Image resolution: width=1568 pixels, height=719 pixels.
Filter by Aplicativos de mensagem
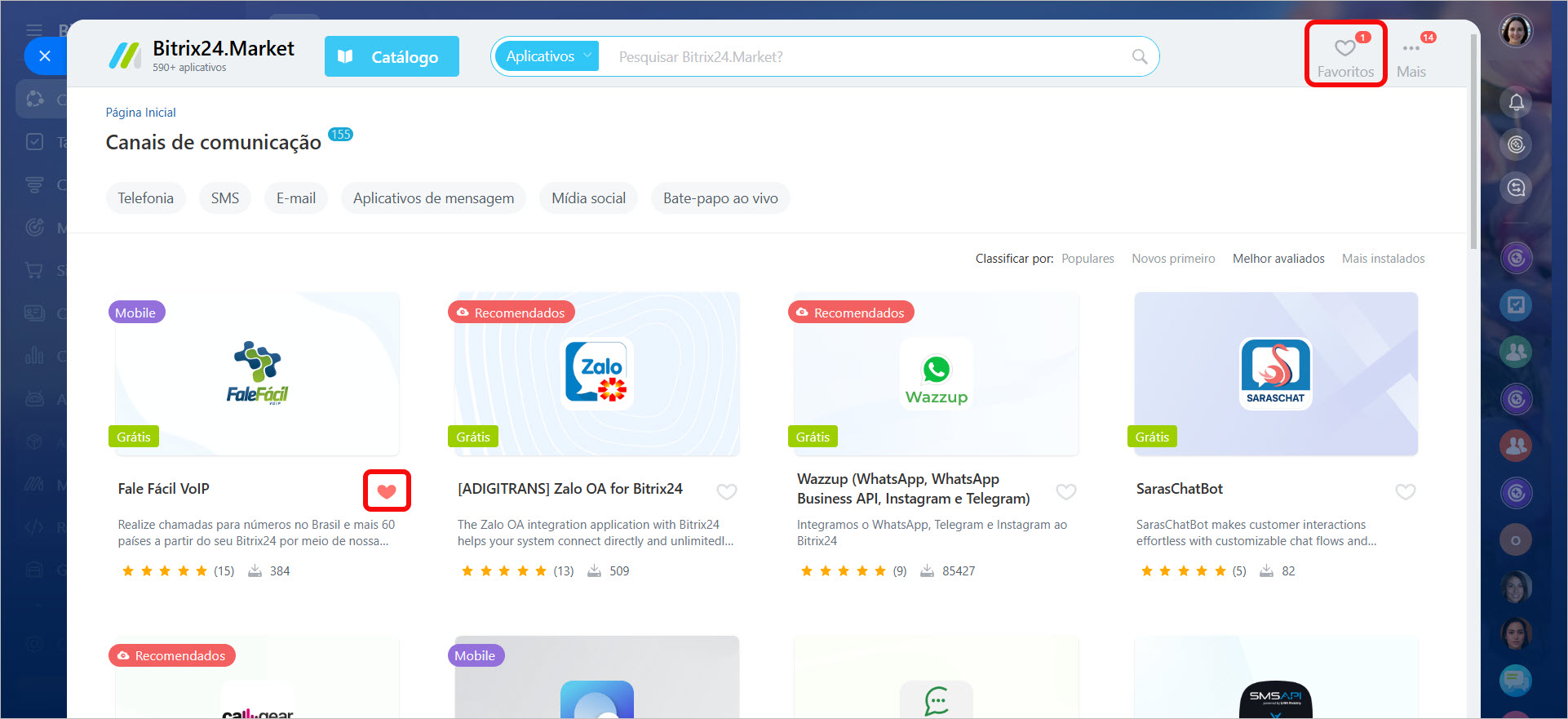click(433, 198)
